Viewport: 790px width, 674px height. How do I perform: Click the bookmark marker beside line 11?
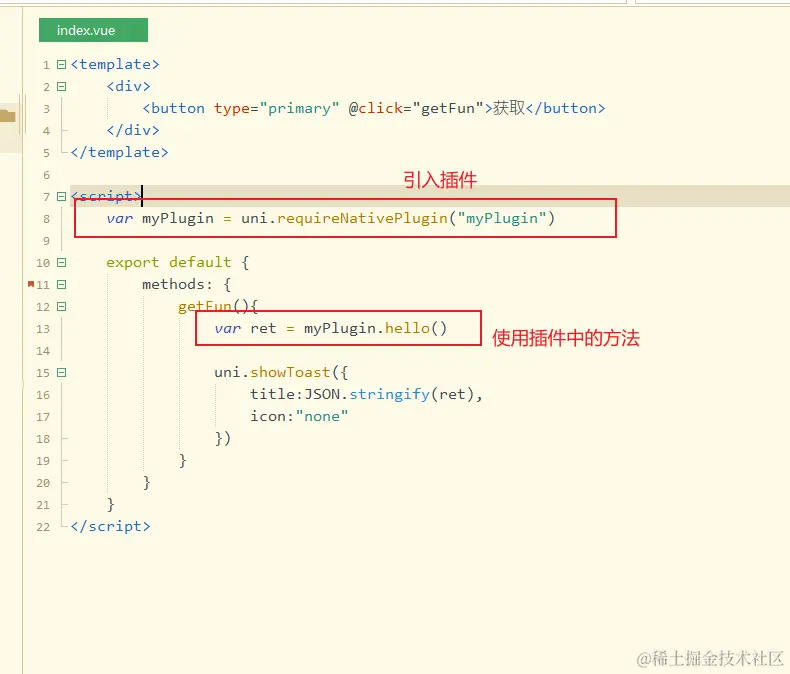31,284
